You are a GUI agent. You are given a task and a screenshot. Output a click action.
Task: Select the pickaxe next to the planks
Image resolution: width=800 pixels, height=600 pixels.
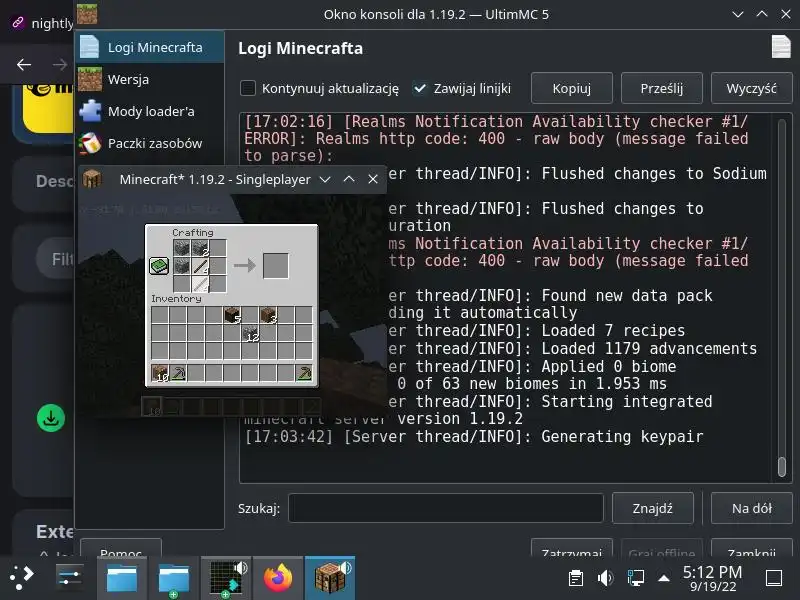point(178,373)
